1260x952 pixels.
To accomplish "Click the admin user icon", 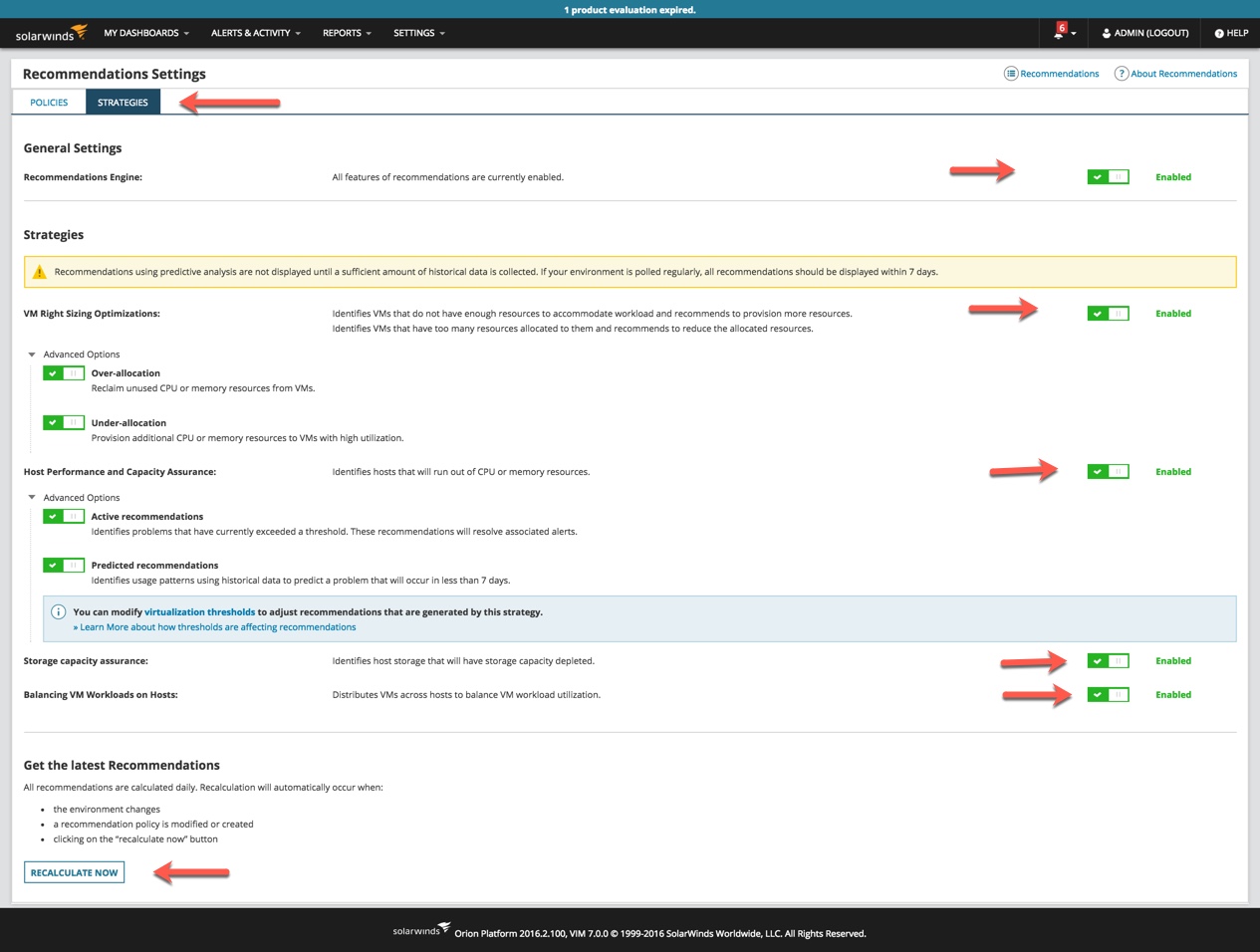I will [x=1107, y=34].
